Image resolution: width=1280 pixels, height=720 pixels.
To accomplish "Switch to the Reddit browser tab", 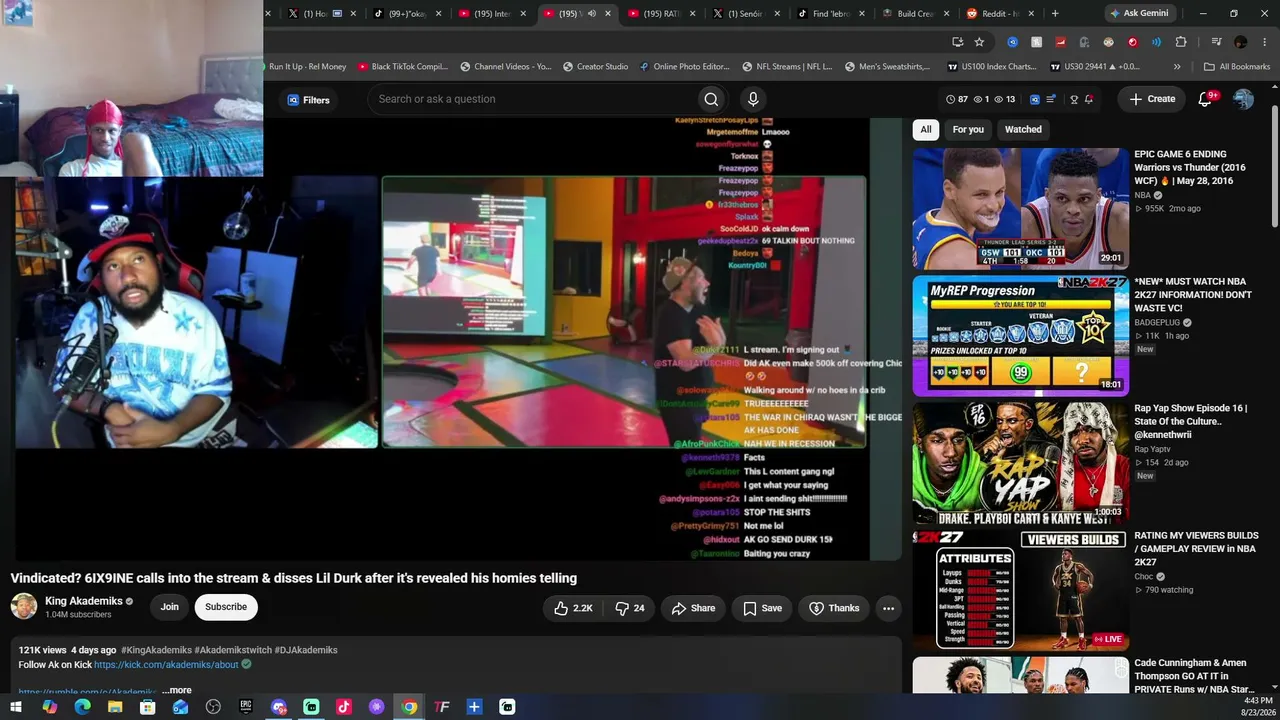I will (998, 14).
